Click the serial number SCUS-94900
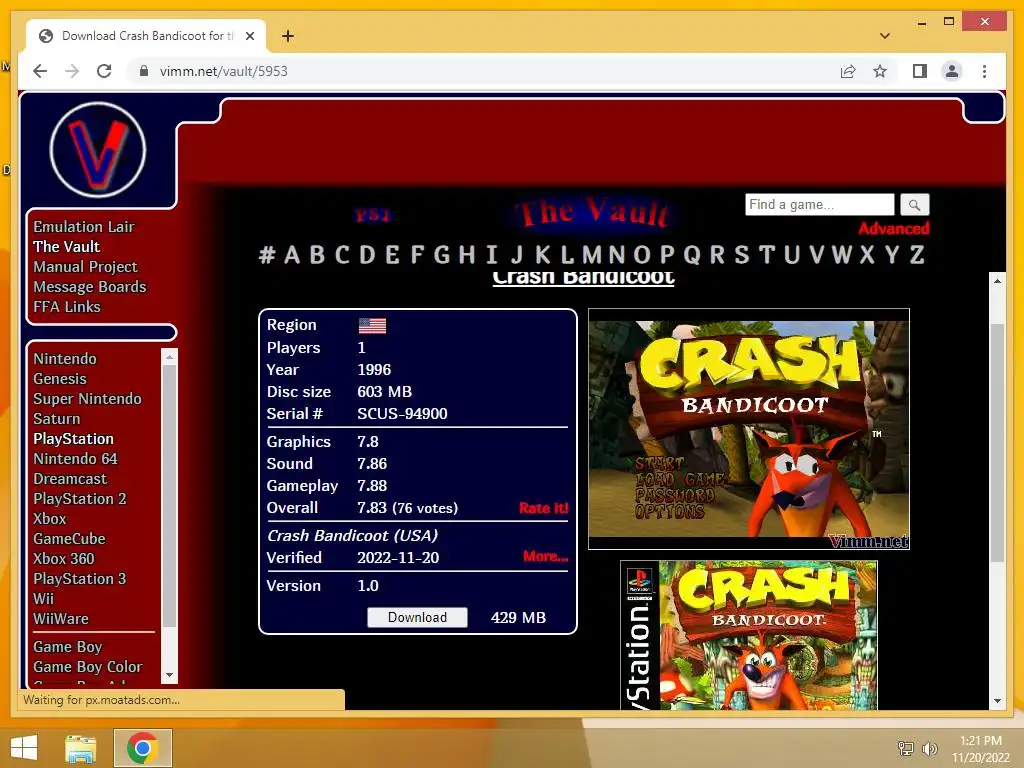Viewport: 1024px width, 768px height. pyautogui.click(x=402, y=413)
